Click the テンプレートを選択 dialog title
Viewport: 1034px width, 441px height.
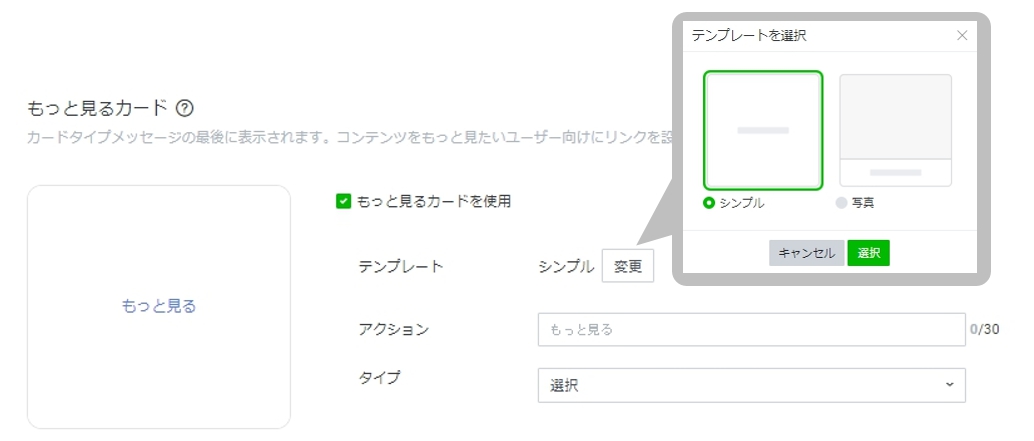749,35
